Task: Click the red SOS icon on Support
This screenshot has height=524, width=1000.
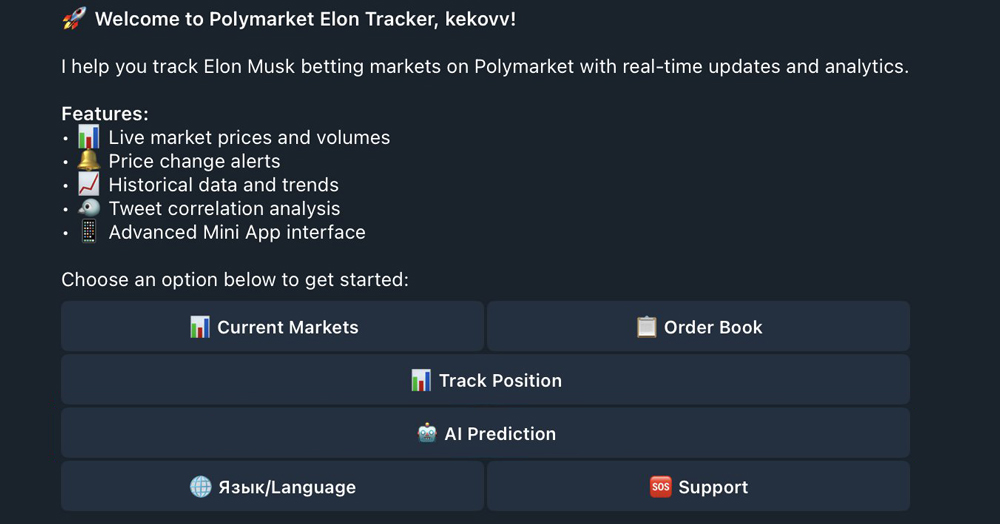Action: click(660, 487)
